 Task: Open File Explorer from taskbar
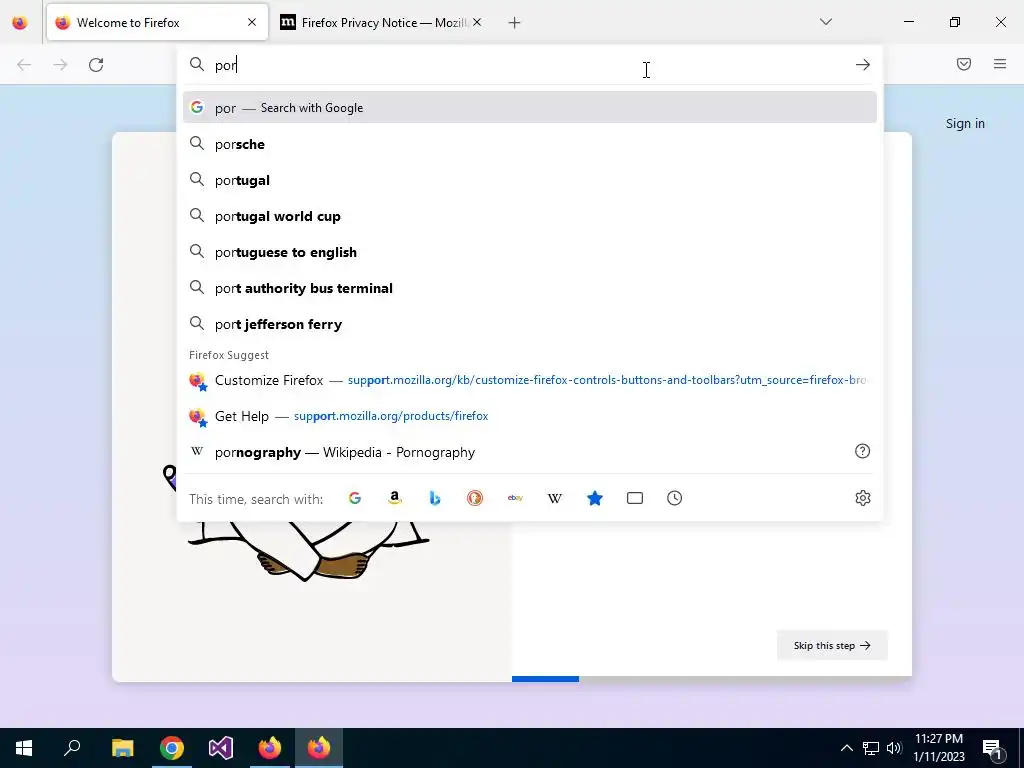pos(122,748)
